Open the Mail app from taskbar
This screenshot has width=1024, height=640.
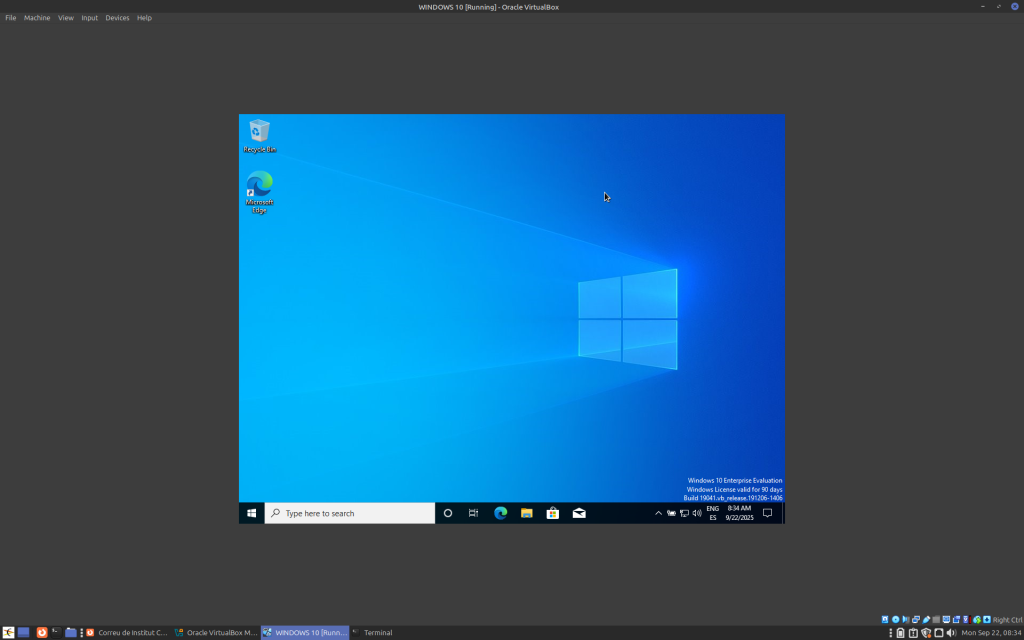coord(579,513)
